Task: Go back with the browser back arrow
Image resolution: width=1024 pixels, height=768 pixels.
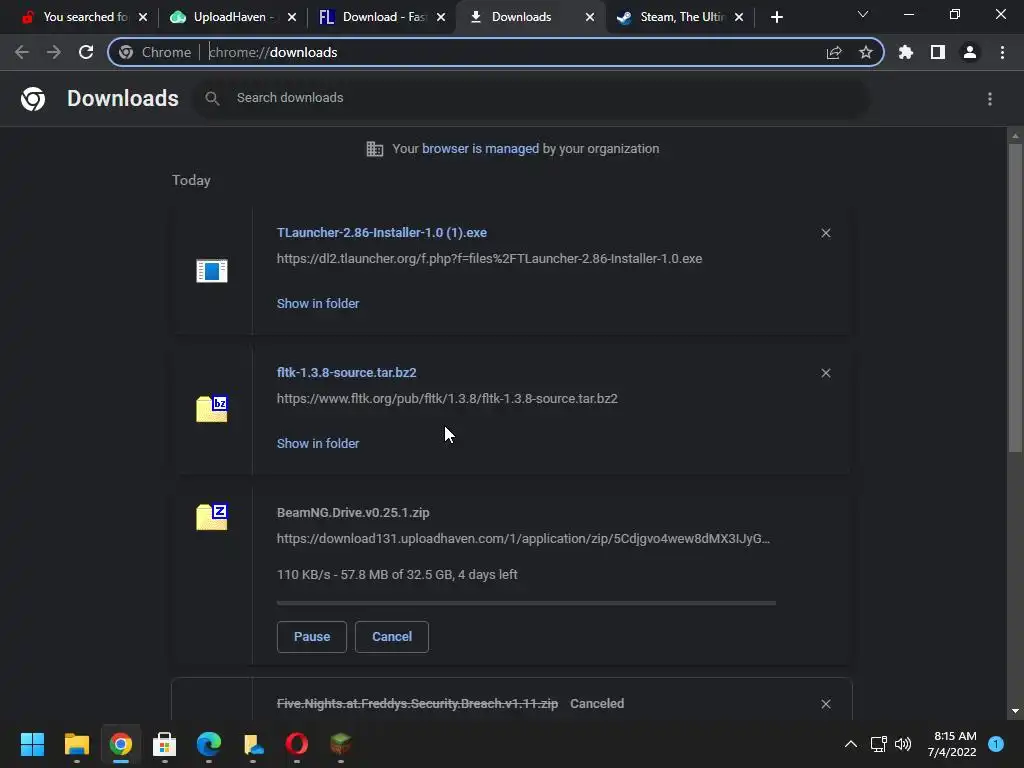Action: click(x=22, y=52)
